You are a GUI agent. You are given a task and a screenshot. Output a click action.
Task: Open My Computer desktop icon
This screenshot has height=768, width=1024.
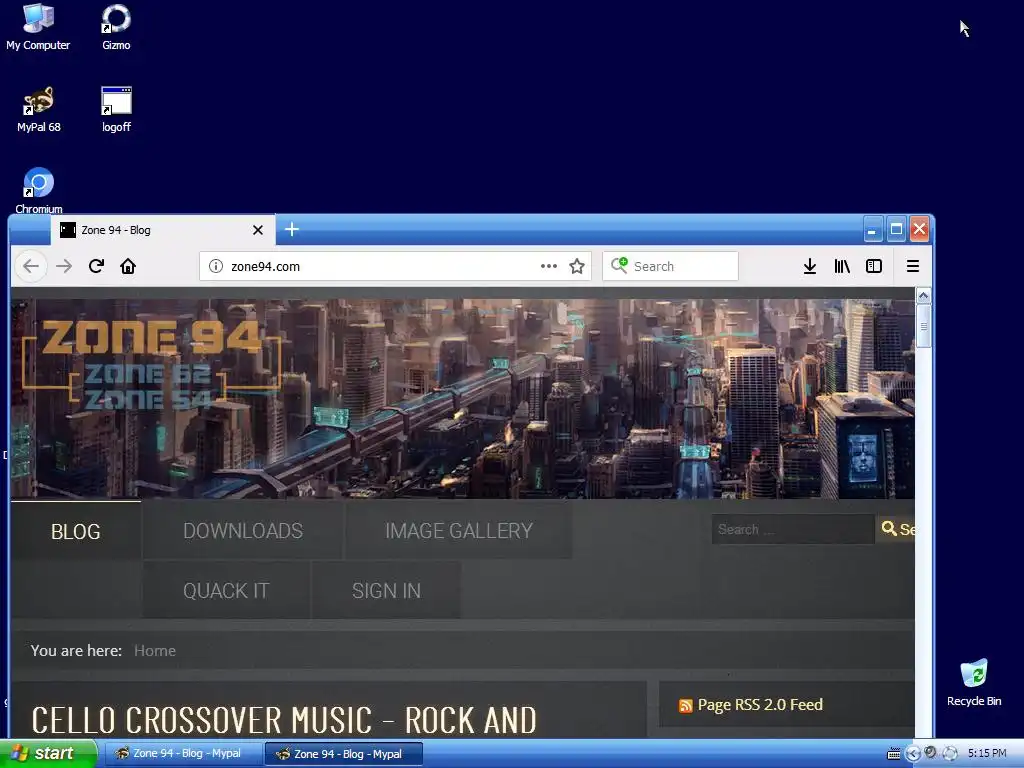(38, 27)
